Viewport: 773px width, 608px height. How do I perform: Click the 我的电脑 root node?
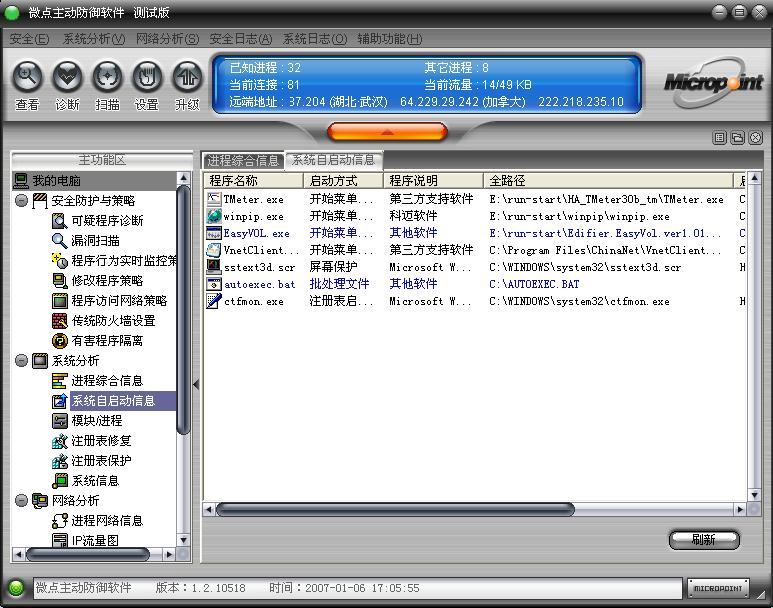pyautogui.click(x=56, y=180)
